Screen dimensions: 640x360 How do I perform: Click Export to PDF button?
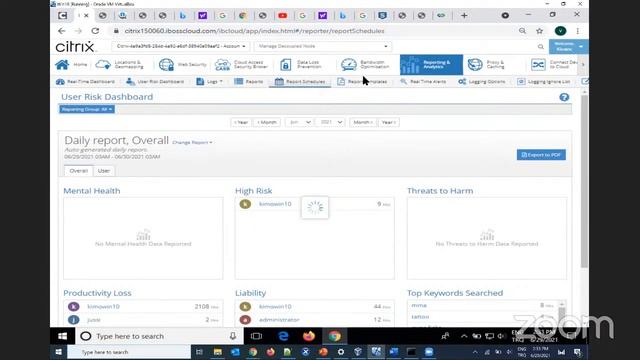point(541,155)
